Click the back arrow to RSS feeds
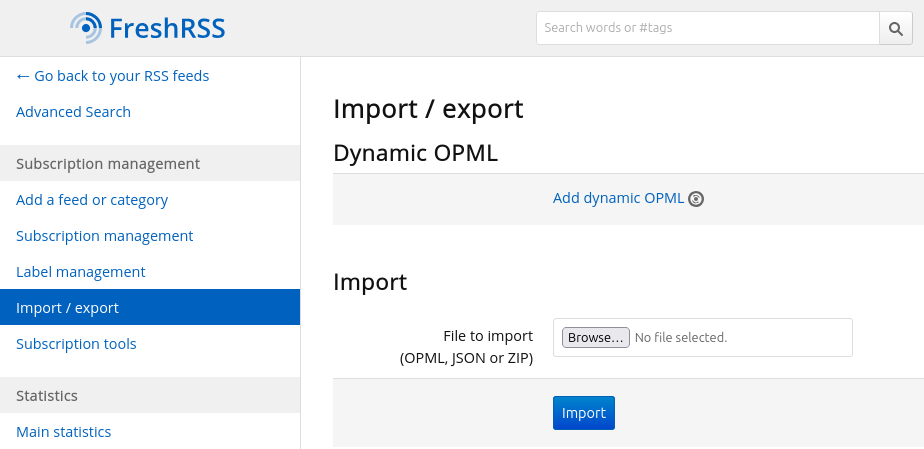The width and height of the screenshot is (924, 449). [x=24, y=76]
